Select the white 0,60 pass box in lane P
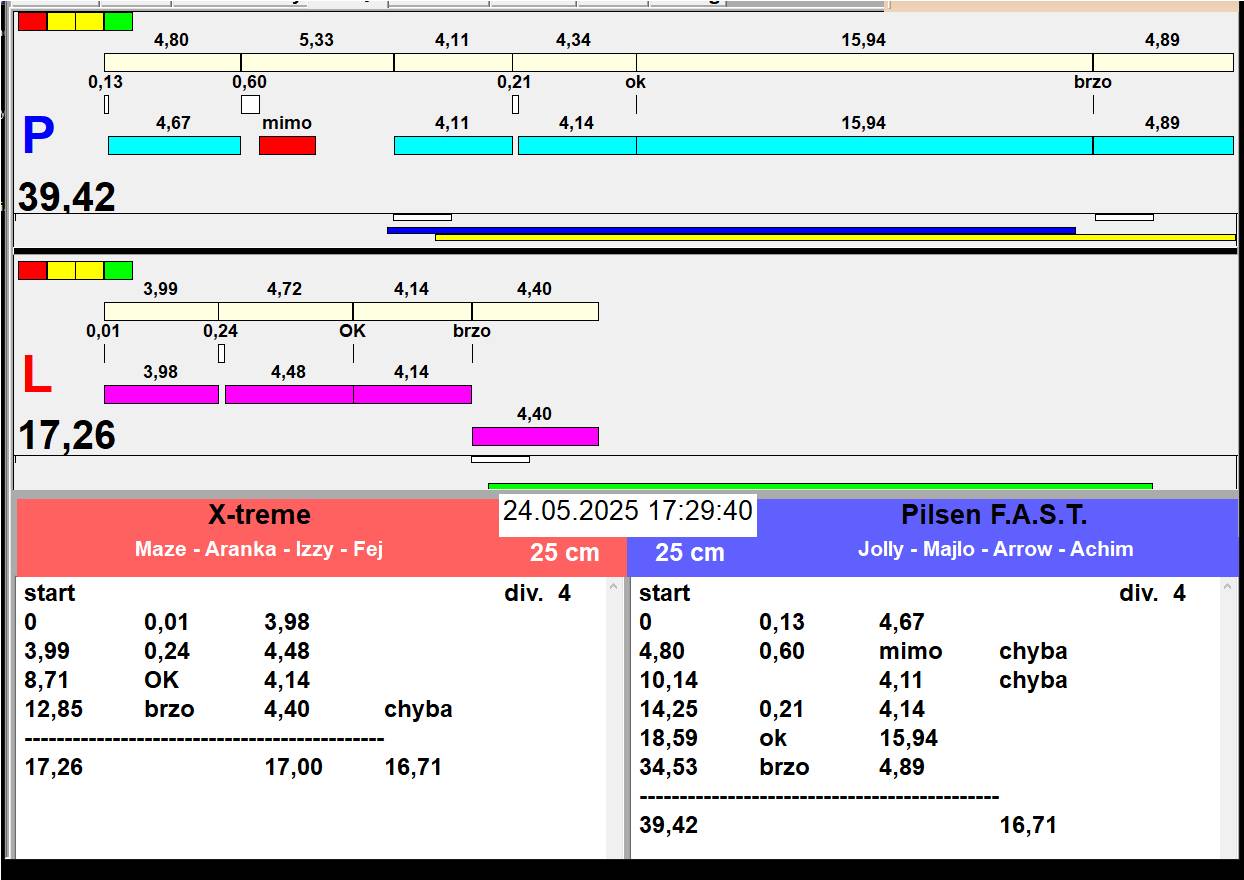This screenshot has height=880, width=1244. coord(250,104)
